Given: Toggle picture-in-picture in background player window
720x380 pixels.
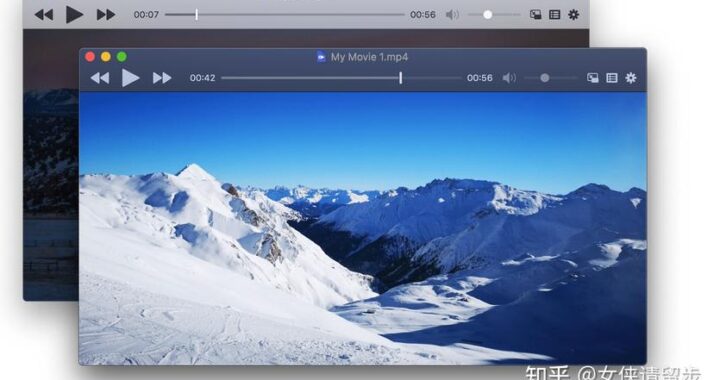Looking at the screenshot, I should (x=535, y=15).
